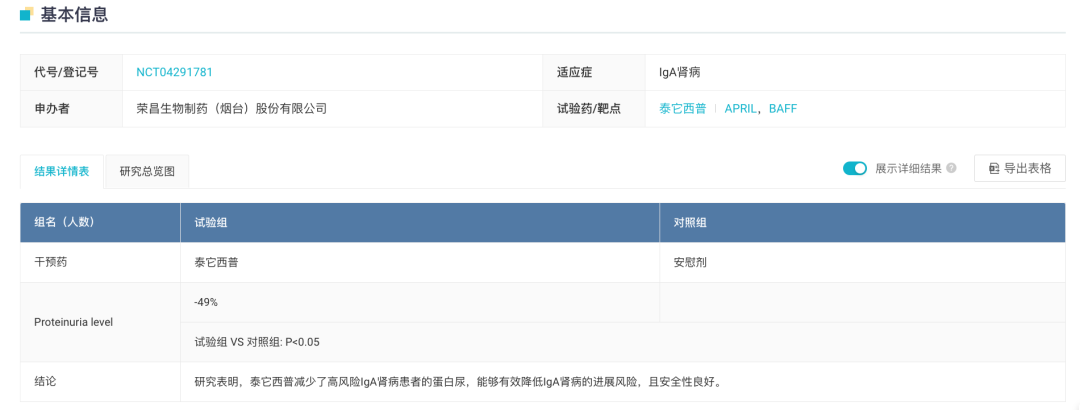Click the 展示详细结果 label text
Image resolution: width=1080 pixels, height=410 pixels.
coord(908,168)
